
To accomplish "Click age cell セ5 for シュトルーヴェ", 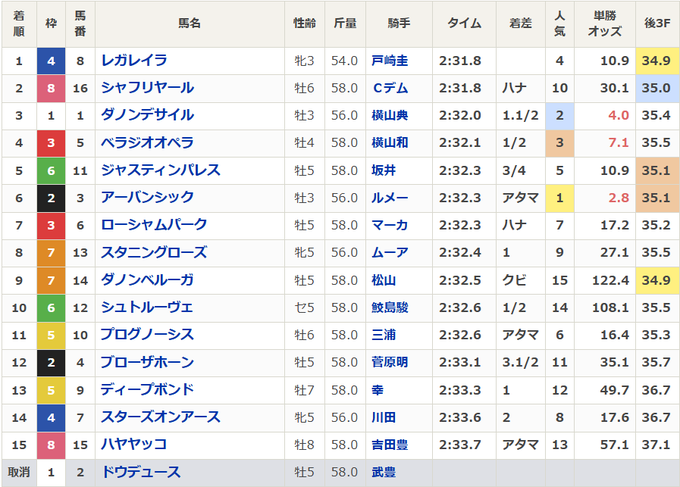I will [x=304, y=307].
